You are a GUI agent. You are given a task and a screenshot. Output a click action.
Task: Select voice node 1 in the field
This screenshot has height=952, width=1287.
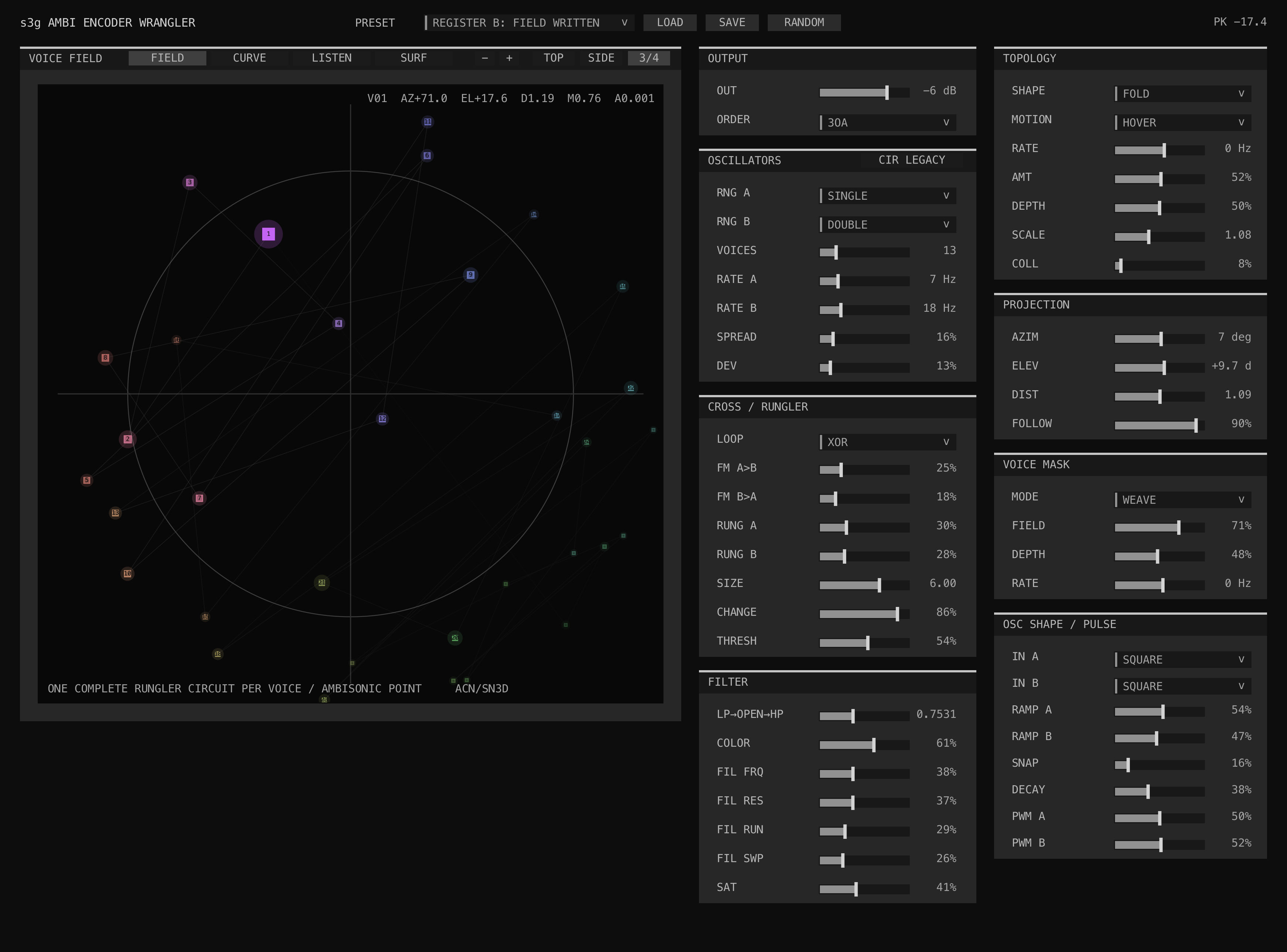tap(268, 234)
